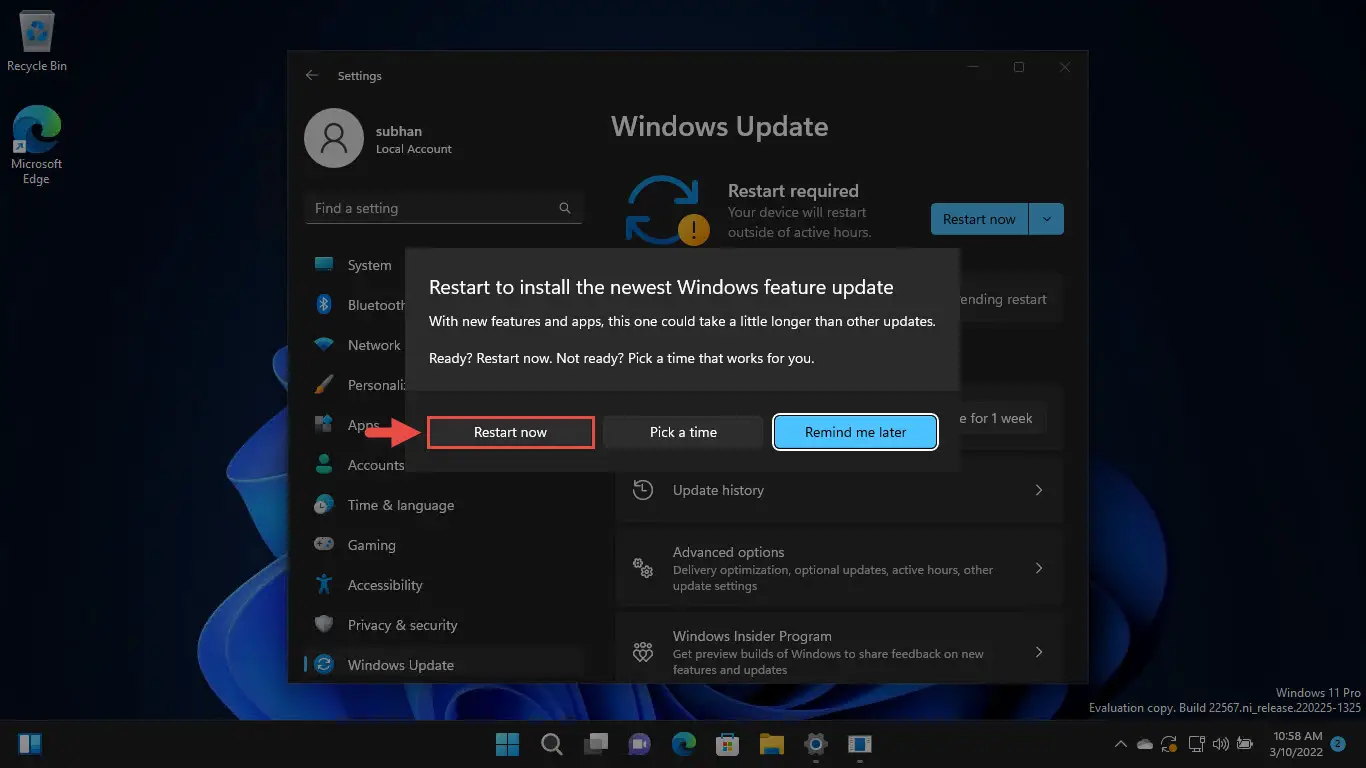1366x768 pixels.
Task: Show hidden tray icons chevron
Action: (1121, 744)
